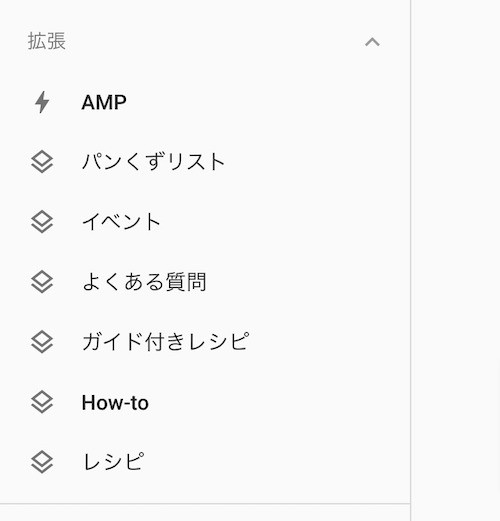Click the AMP lightning bolt icon
The height and width of the screenshot is (521, 500).
[x=42, y=102]
